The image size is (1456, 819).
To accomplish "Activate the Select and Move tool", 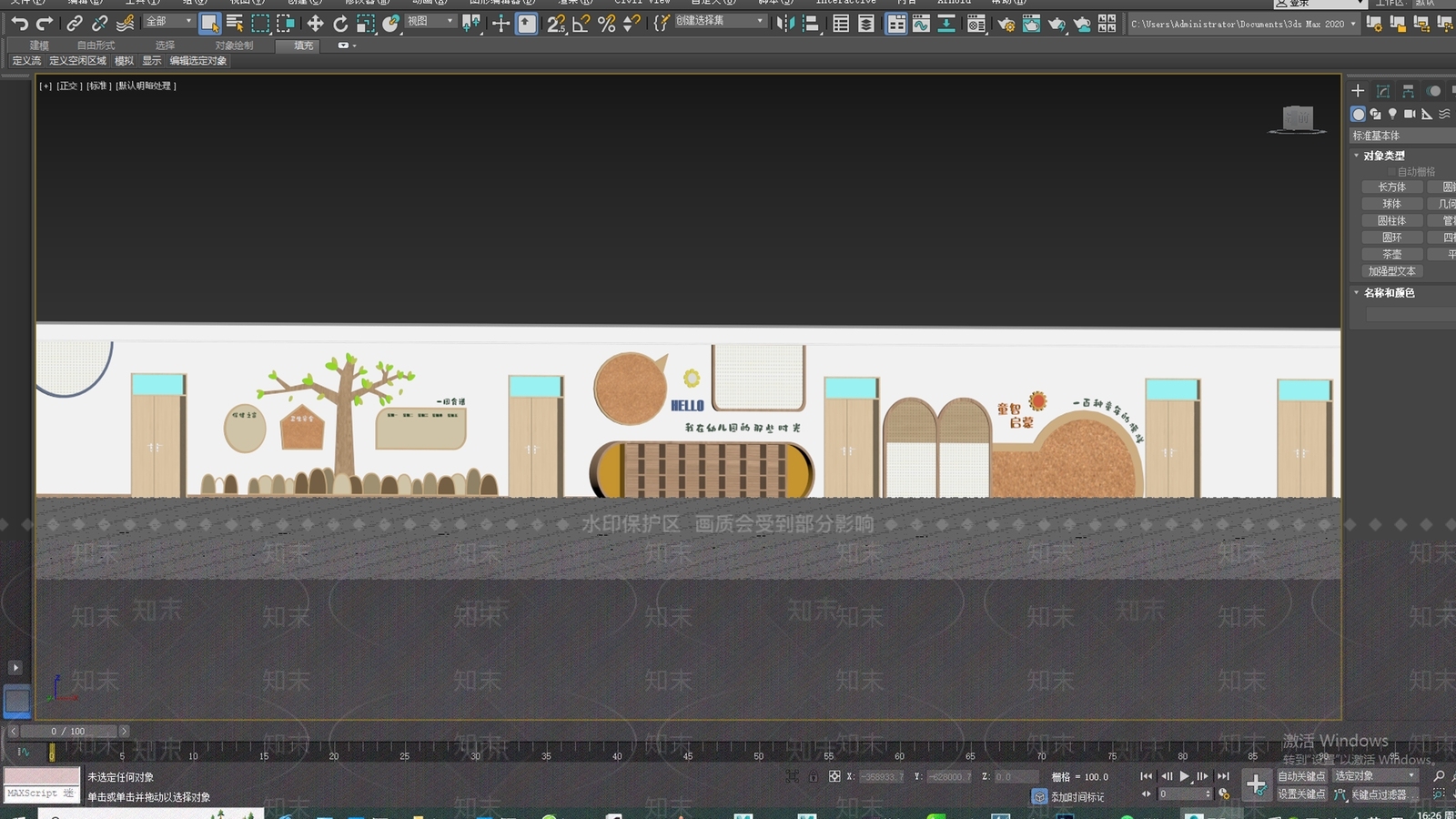I will tap(315, 24).
